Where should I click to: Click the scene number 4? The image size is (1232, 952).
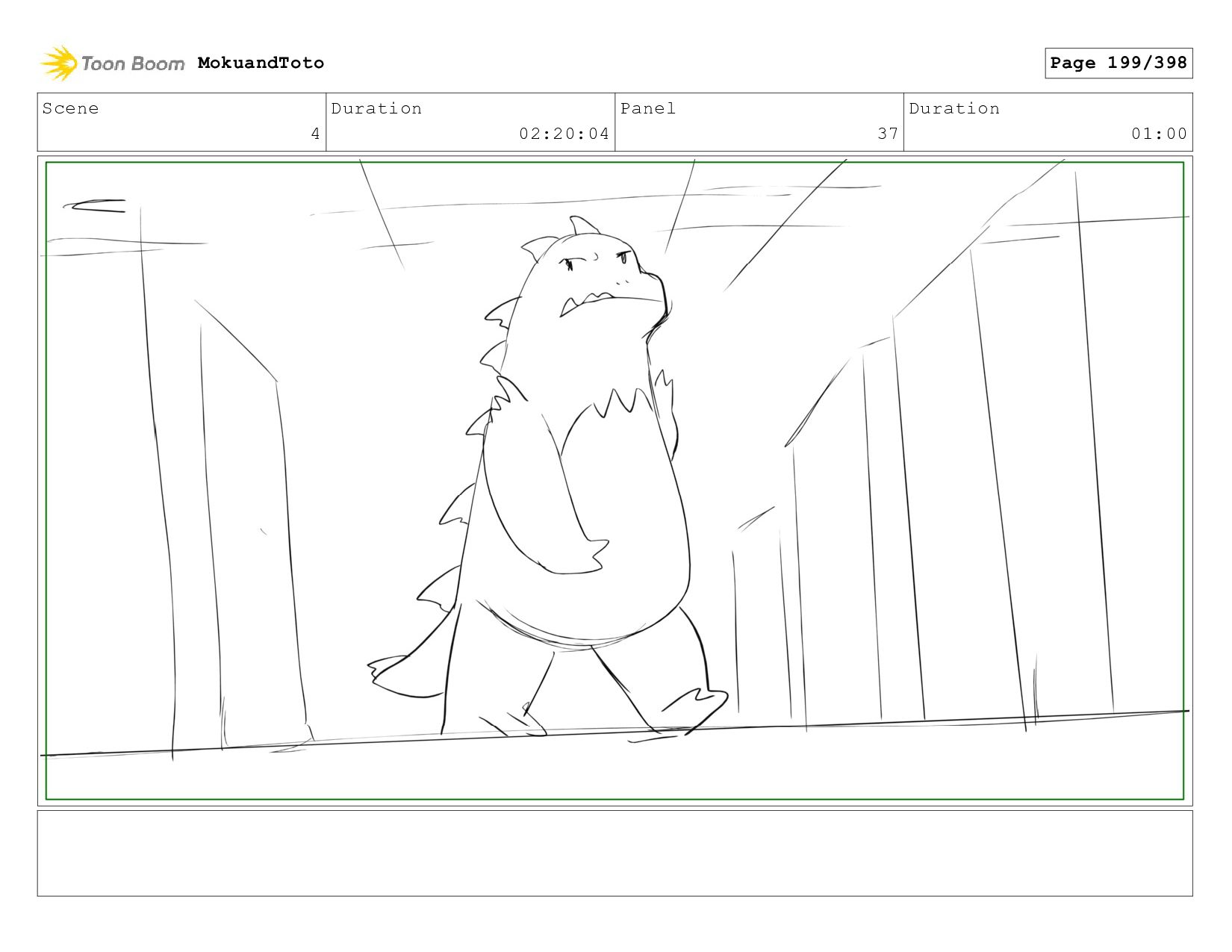click(315, 134)
